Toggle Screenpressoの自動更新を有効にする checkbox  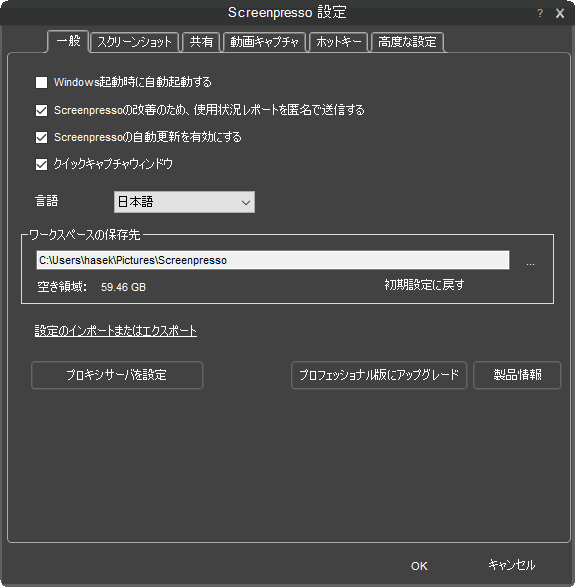42,137
